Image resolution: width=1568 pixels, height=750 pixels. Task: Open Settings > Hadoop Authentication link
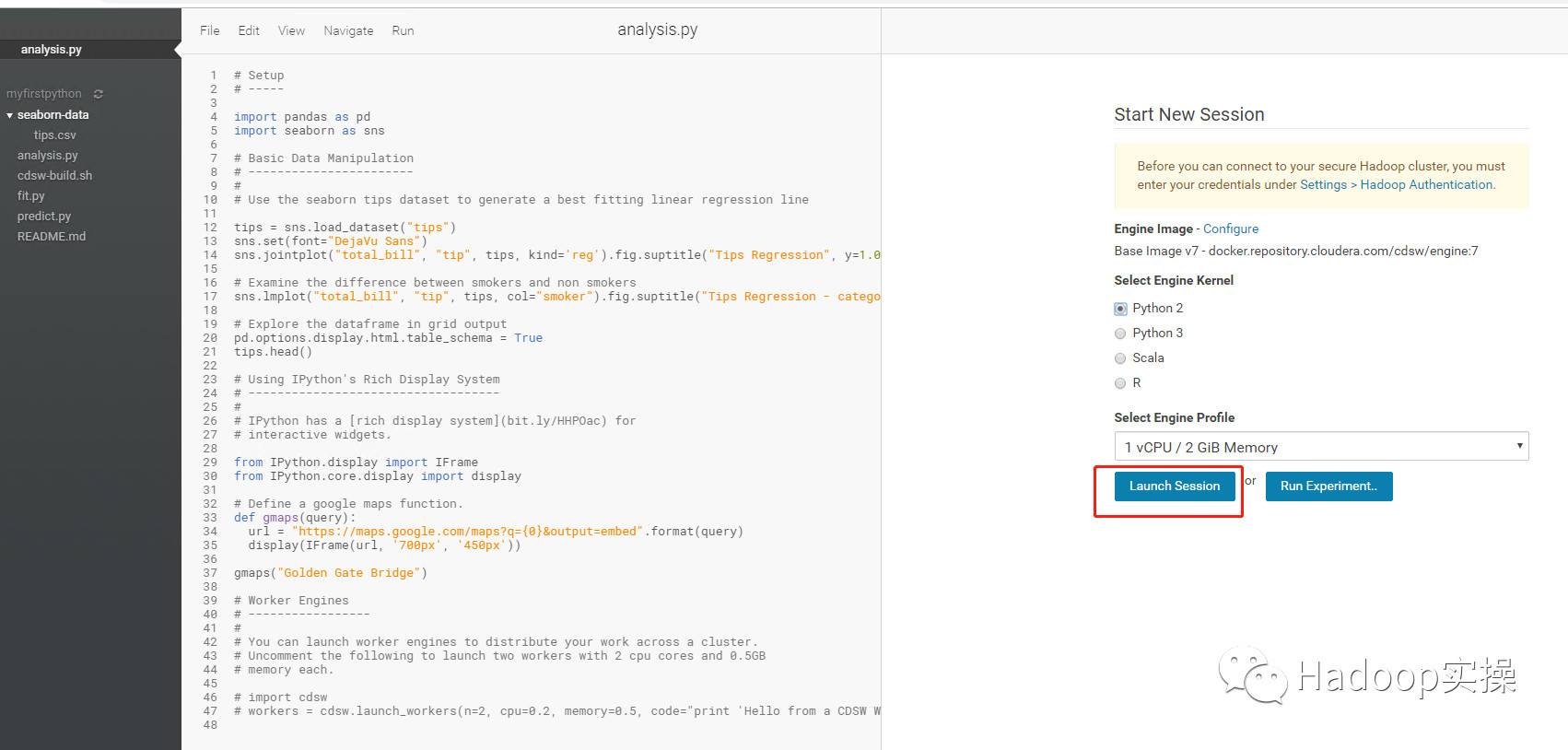click(1396, 184)
